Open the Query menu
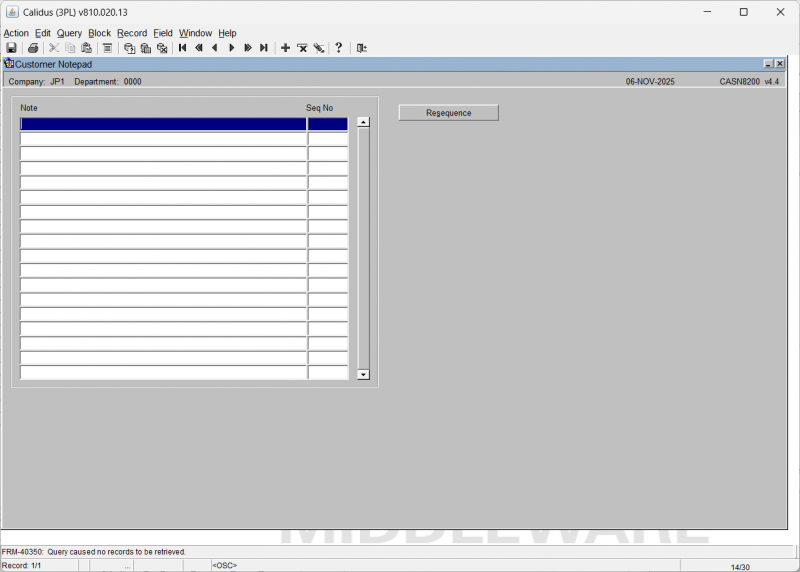The height and width of the screenshot is (572, 800). click(69, 33)
